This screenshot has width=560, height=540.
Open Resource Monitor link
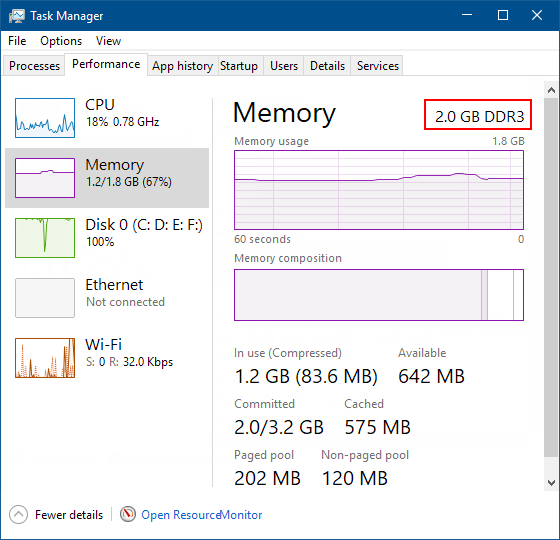tap(201, 515)
